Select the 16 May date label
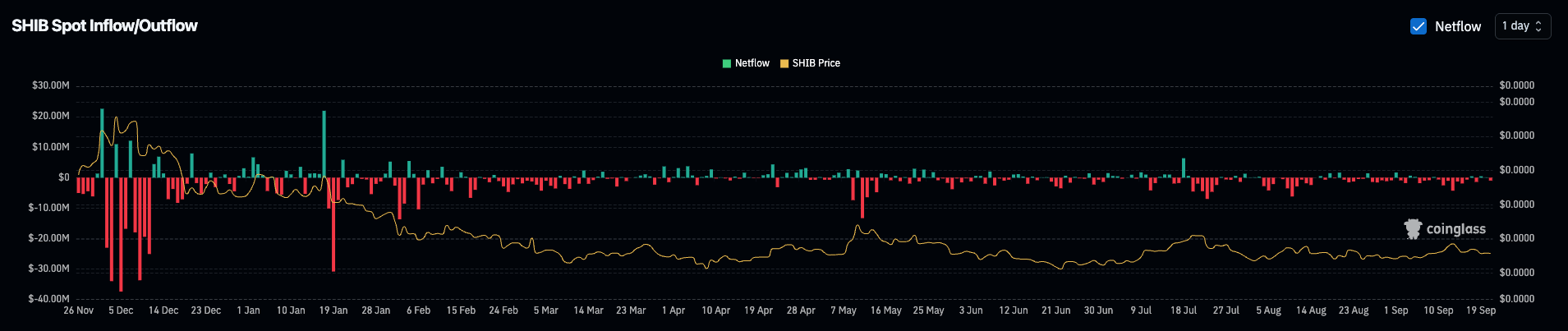The width and height of the screenshot is (1568, 331). (886, 310)
